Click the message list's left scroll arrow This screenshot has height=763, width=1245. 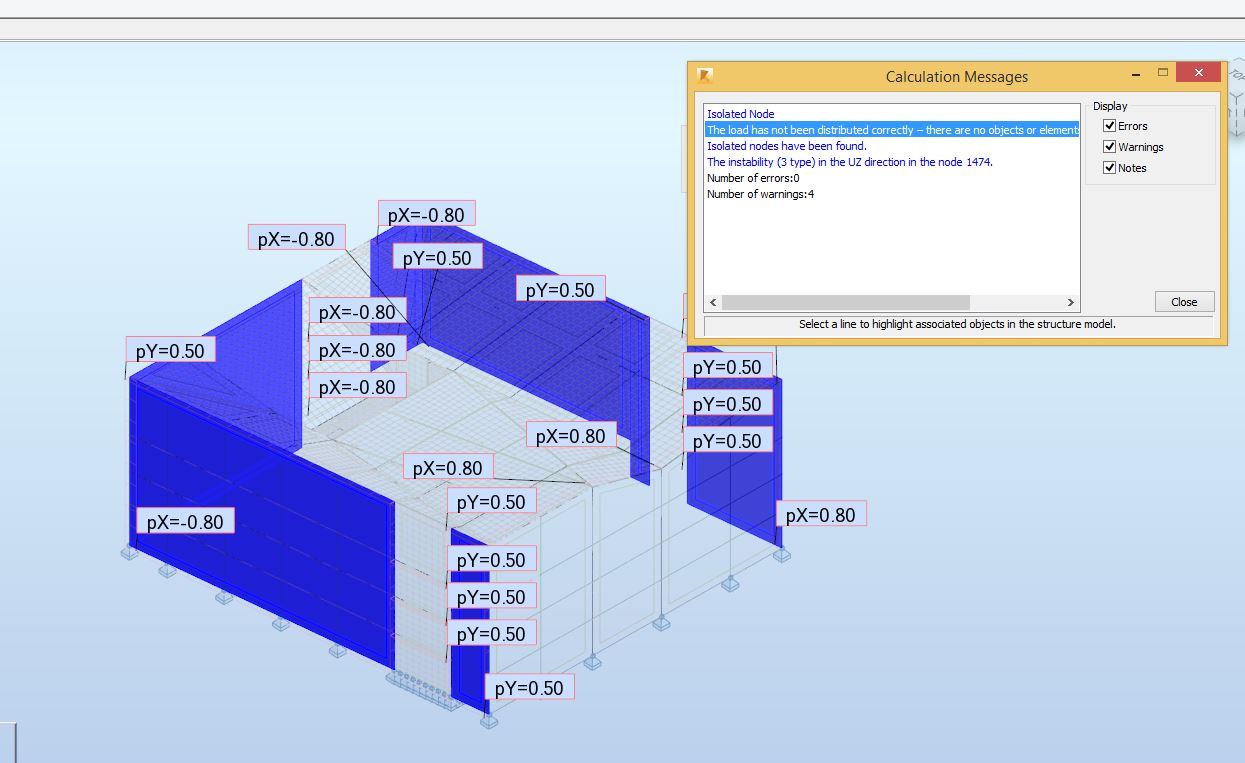[713, 302]
